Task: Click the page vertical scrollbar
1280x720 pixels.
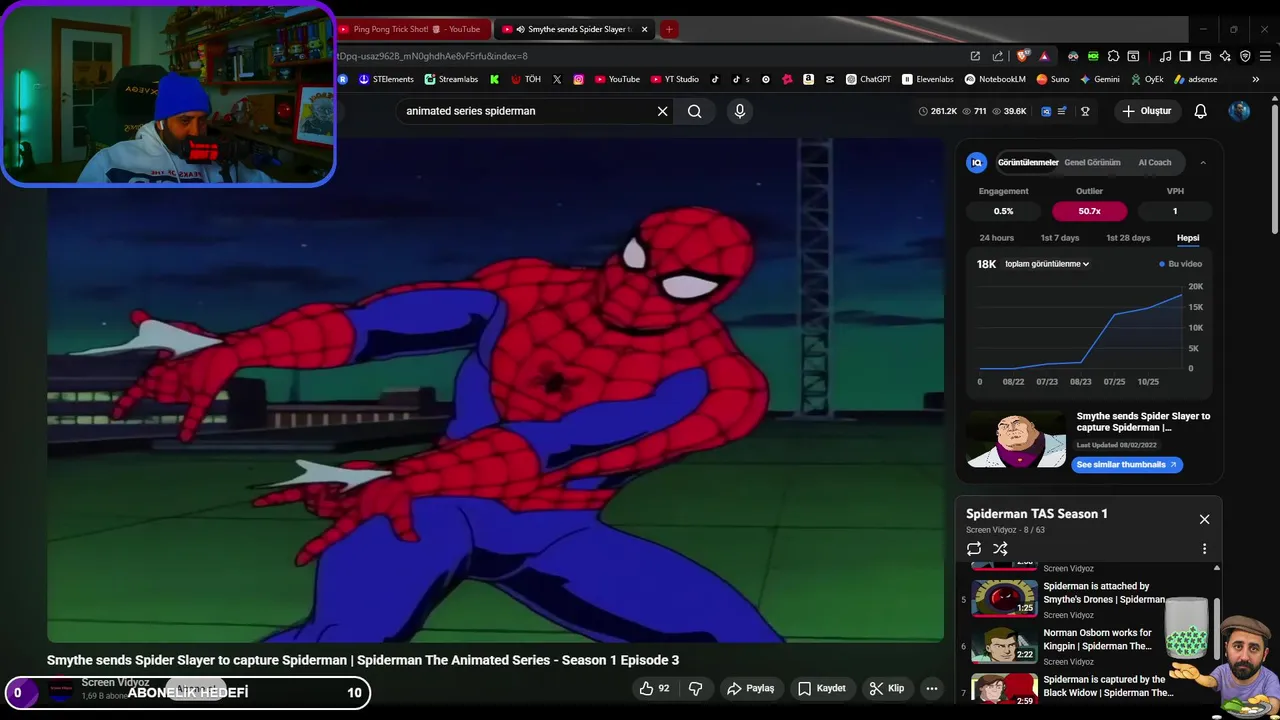Action: 1274,170
